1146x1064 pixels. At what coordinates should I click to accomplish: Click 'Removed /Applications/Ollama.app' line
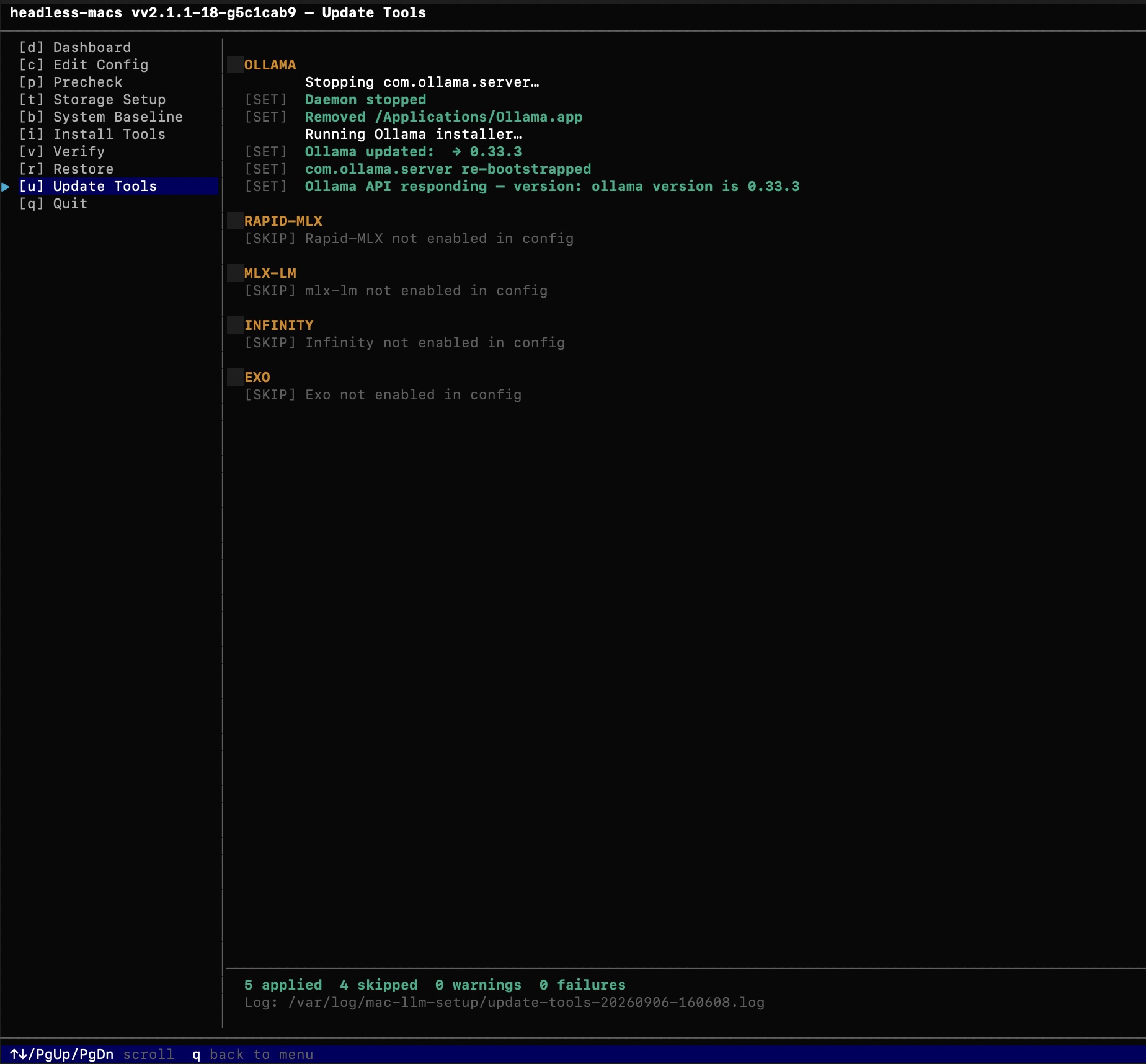pyautogui.click(x=443, y=117)
